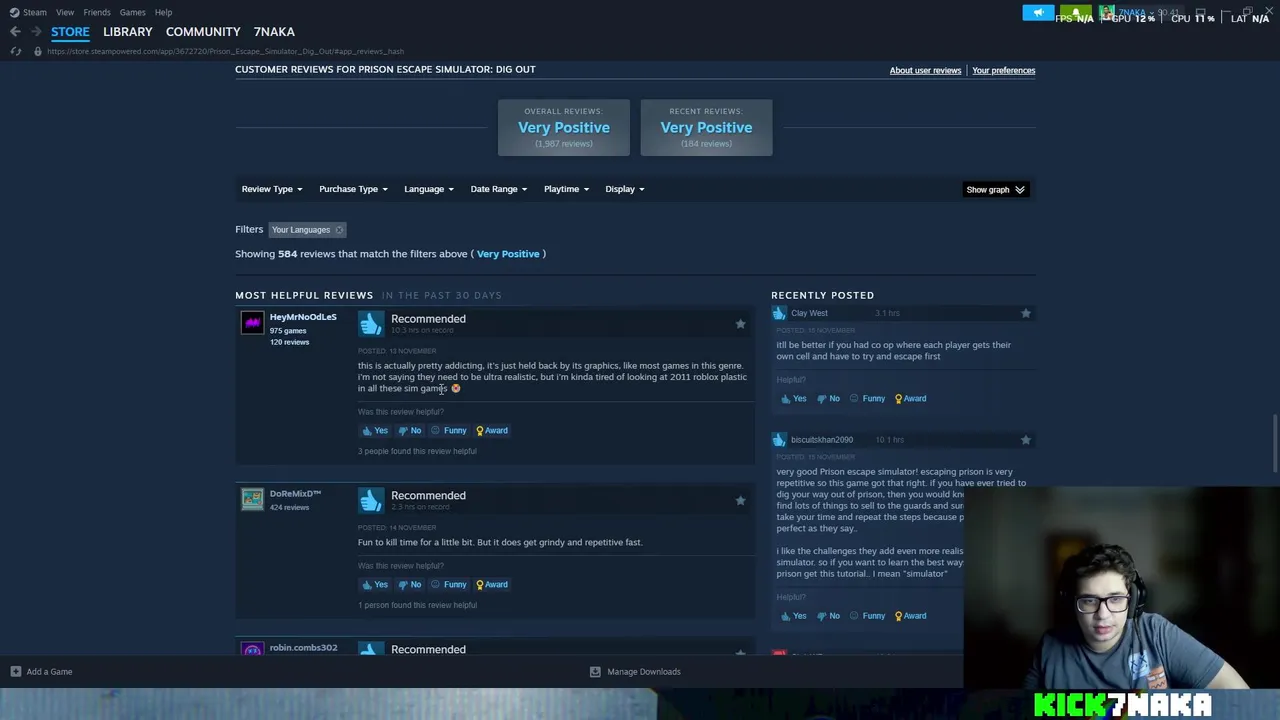Image resolution: width=1280 pixels, height=720 pixels.
Task: Mark DoReMixD review as Funny
Action: [449, 584]
